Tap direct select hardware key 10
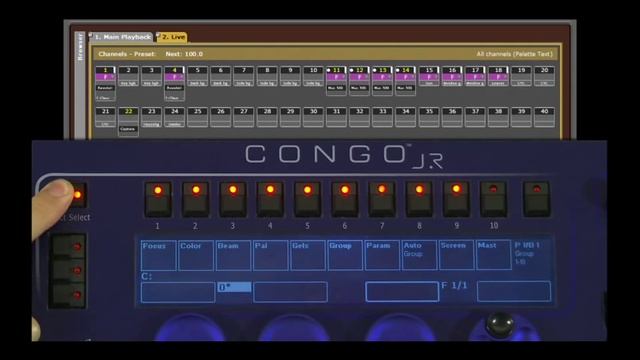This screenshot has height=360, width=640. (x=493, y=199)
